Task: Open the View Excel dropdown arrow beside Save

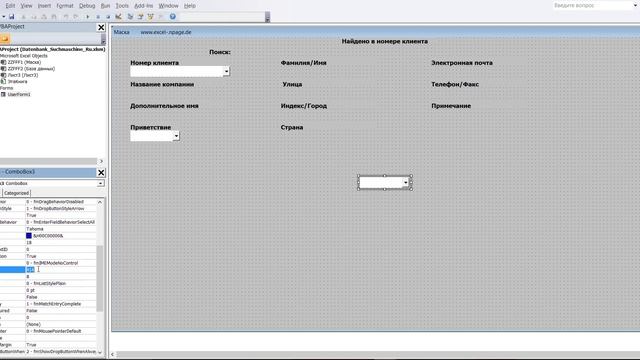Action: (x=4, y=17)
